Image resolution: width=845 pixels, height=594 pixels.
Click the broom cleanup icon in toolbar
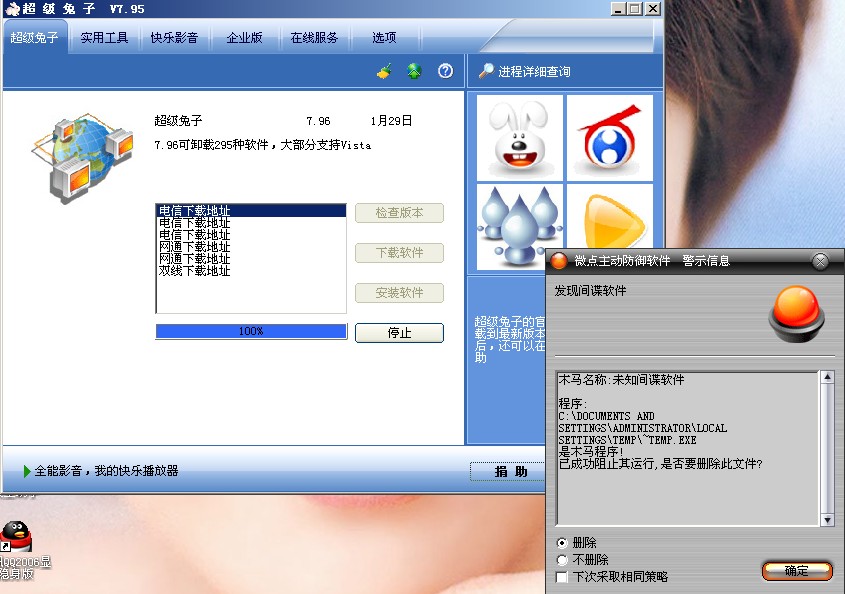pyautogui.click(x=384, y=71)
